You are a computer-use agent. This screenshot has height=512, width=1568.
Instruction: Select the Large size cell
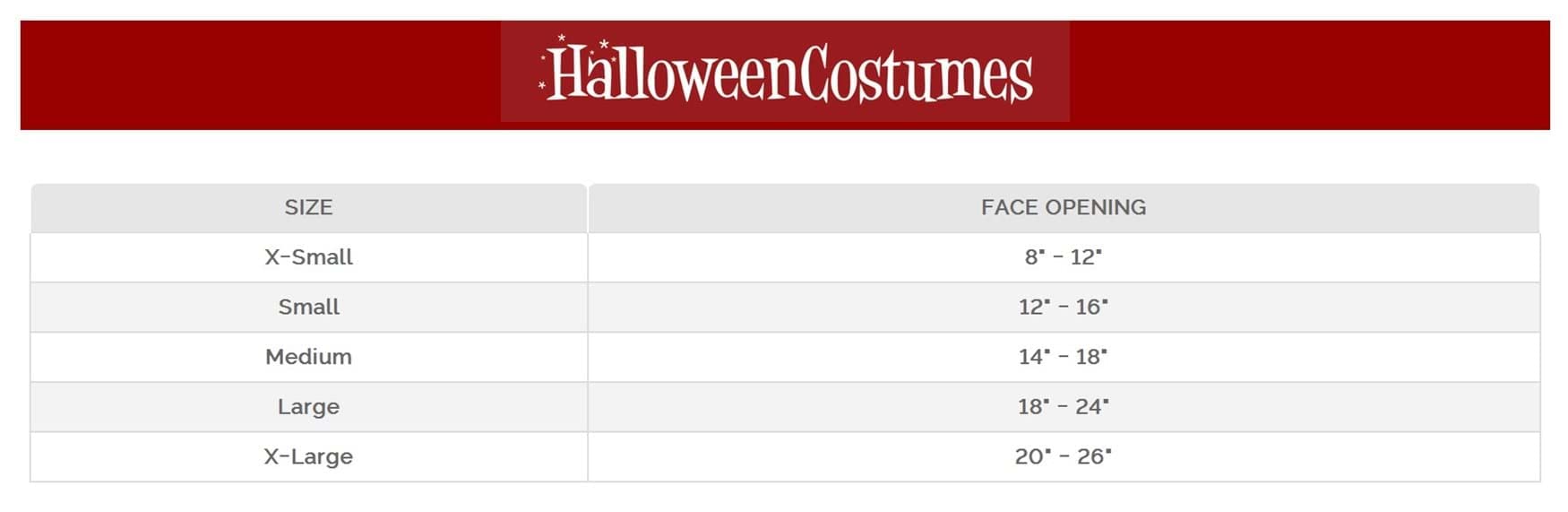point(308,407)
